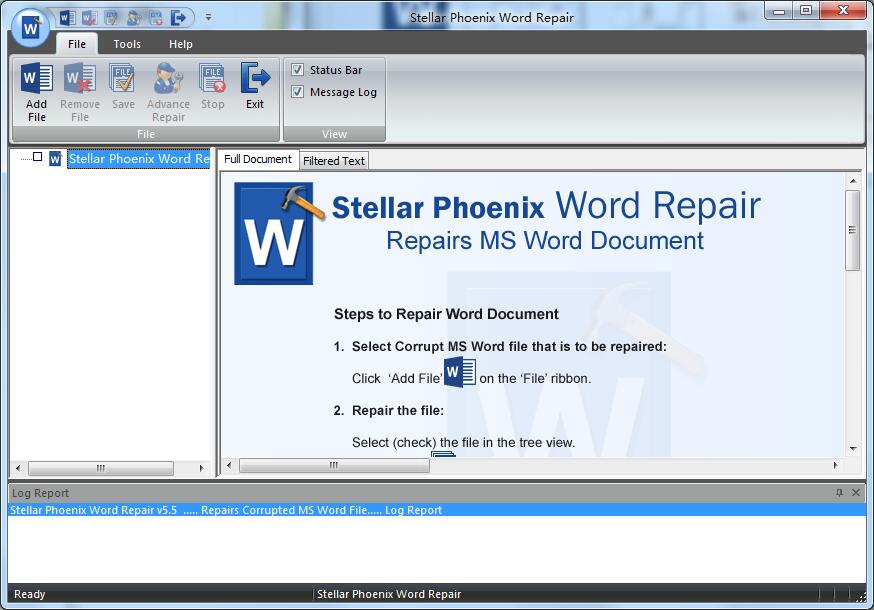Close the Stellar Phoenix Word Repair window
This screenshot has height=610, width=874.
843,11
